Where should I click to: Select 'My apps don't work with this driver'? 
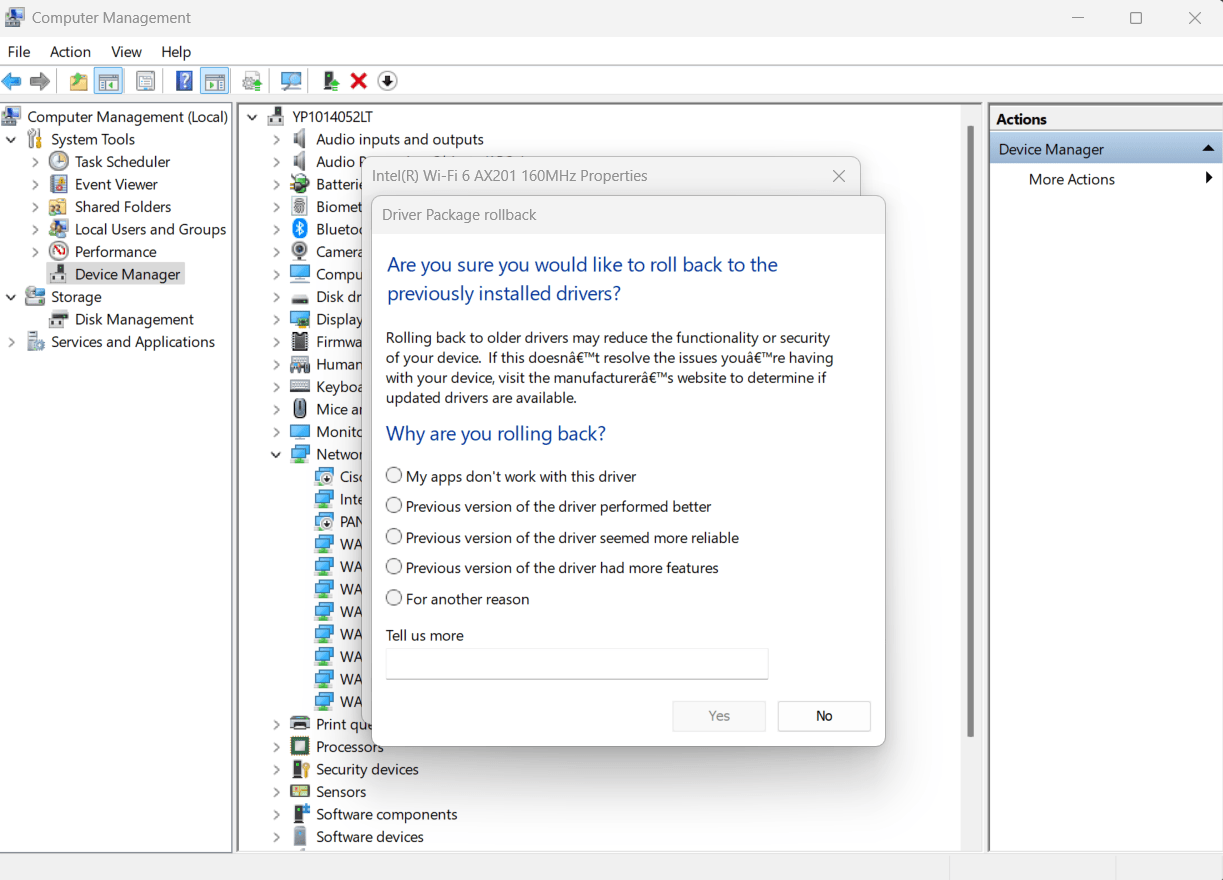point(394,475)
